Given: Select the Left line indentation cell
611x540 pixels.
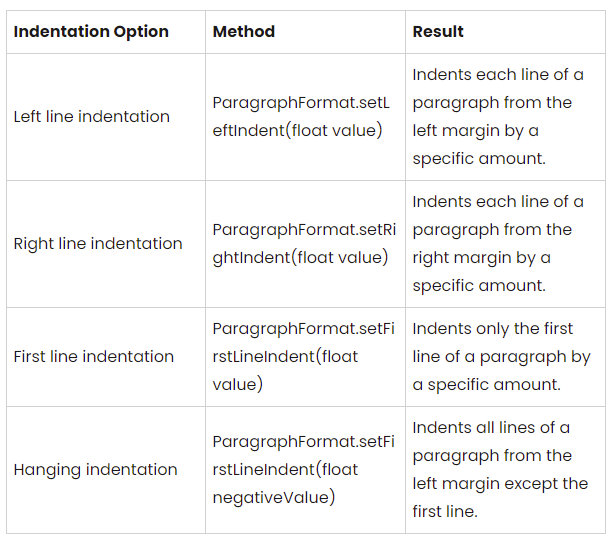Looking at the screenshot, I should click(91, 117).
